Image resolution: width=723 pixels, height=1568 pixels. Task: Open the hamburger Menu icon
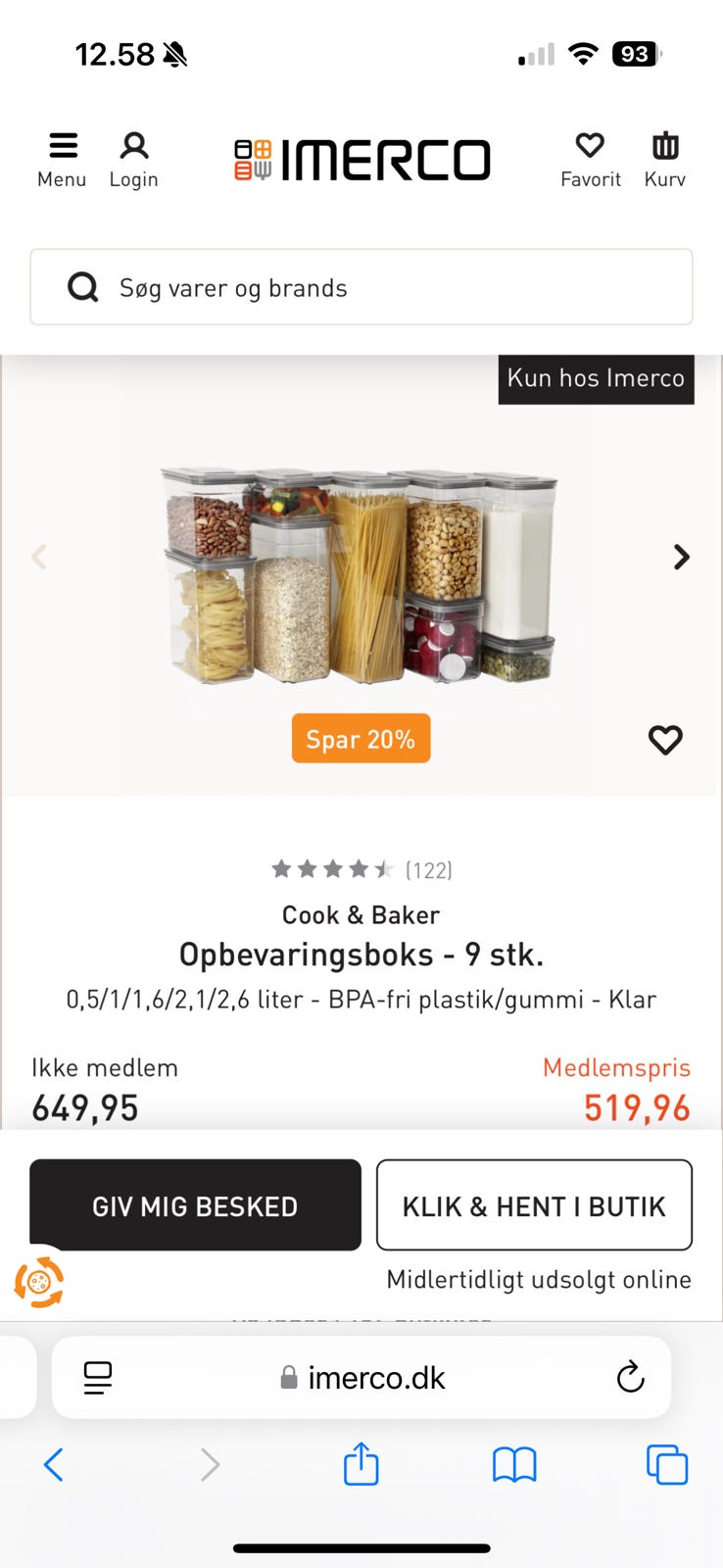click(63, 146)
